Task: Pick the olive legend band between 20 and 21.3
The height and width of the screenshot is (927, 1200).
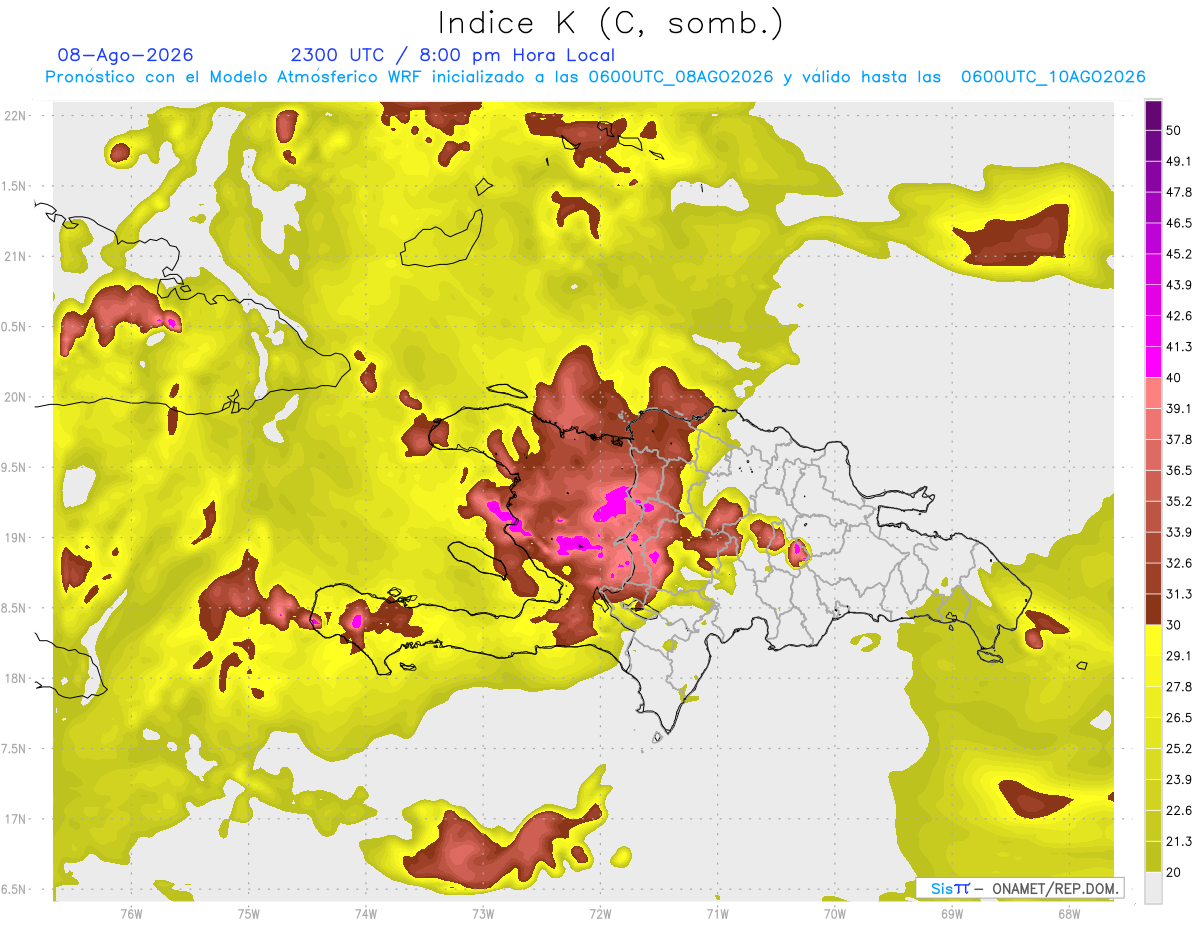Action: [1153, 856]
